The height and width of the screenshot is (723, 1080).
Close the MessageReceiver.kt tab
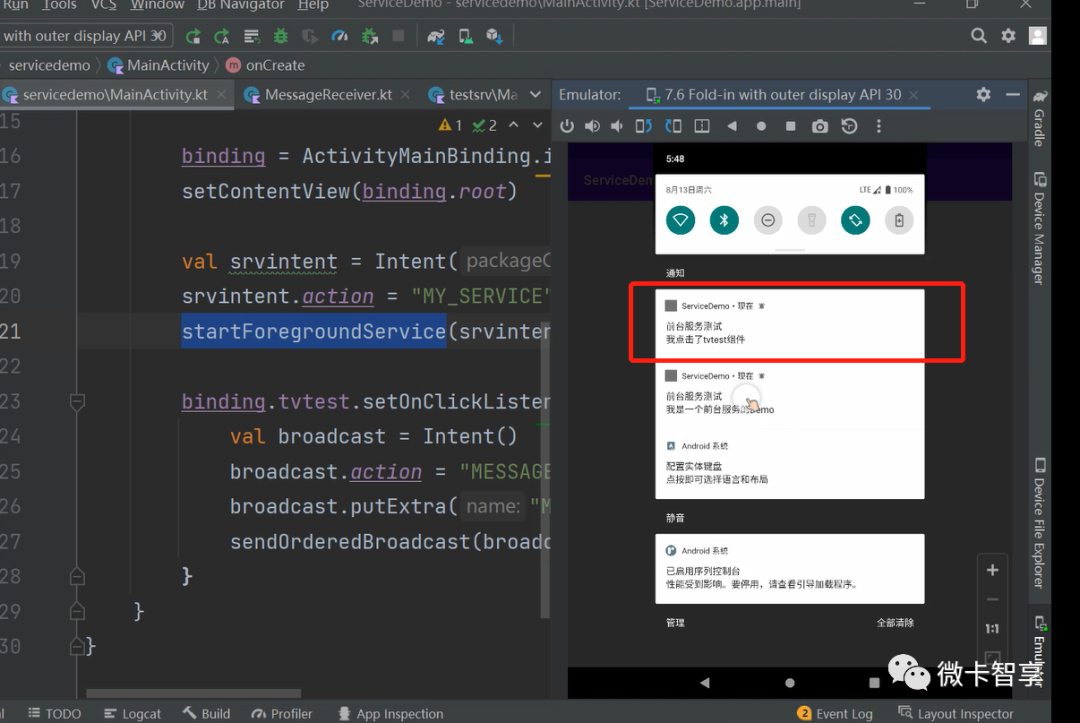pyautogui.click(x=406, y=95)
